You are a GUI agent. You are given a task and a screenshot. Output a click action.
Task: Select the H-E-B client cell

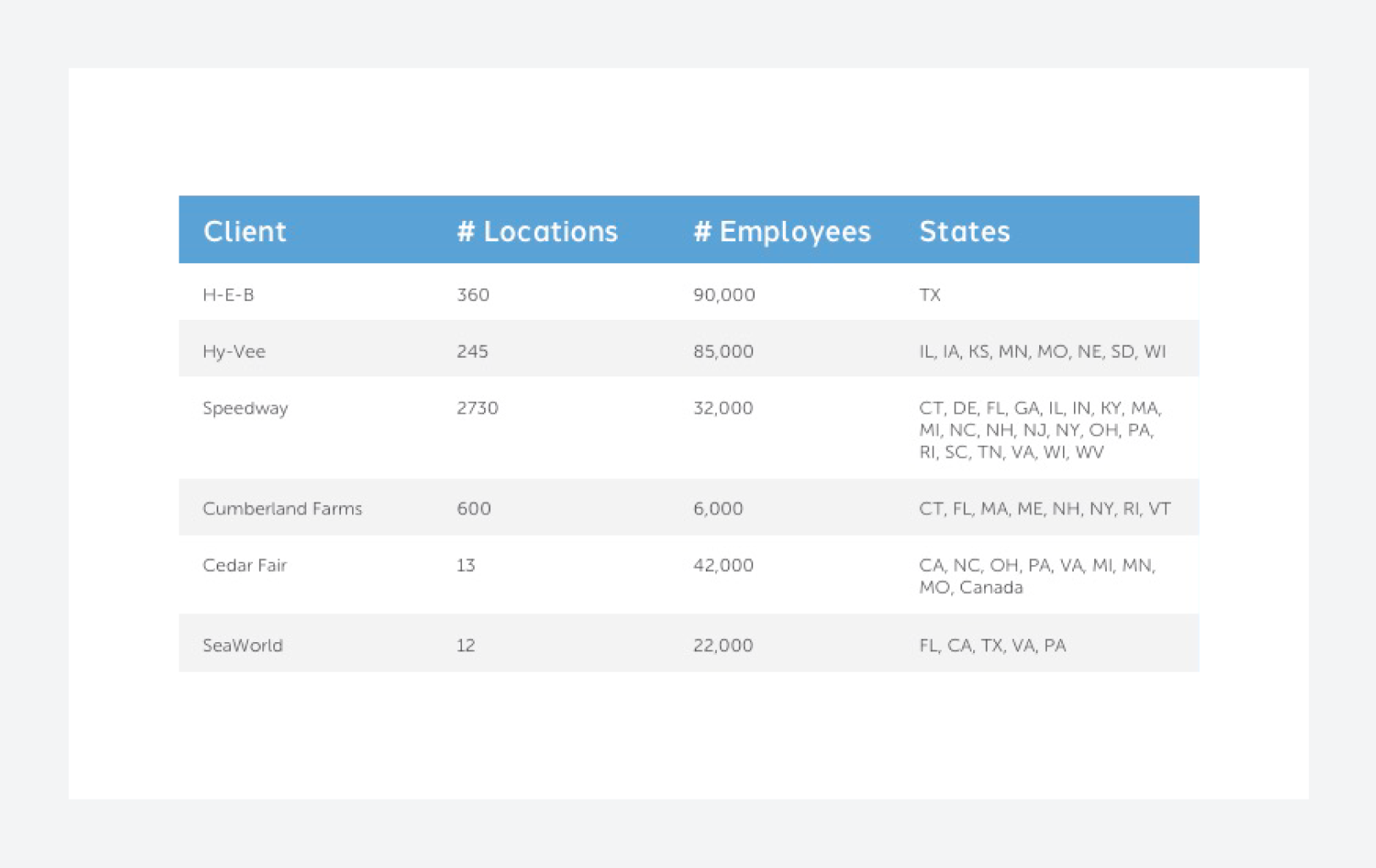[228, 294]
